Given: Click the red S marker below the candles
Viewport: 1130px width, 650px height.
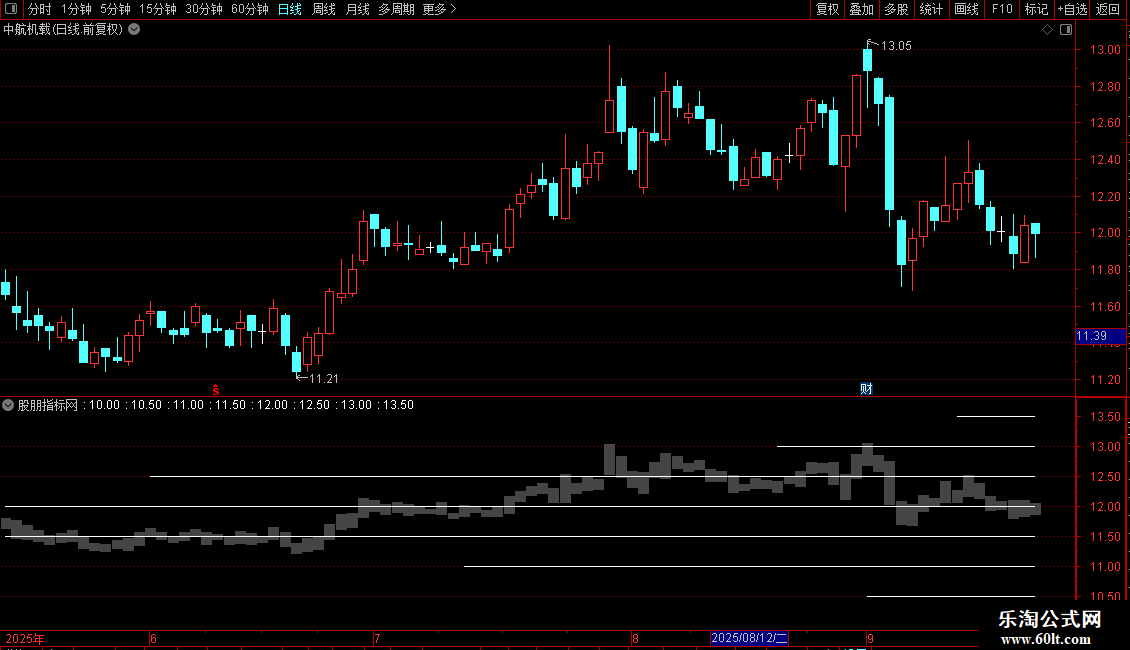Looking at the screenshot, I should [215, 389].
